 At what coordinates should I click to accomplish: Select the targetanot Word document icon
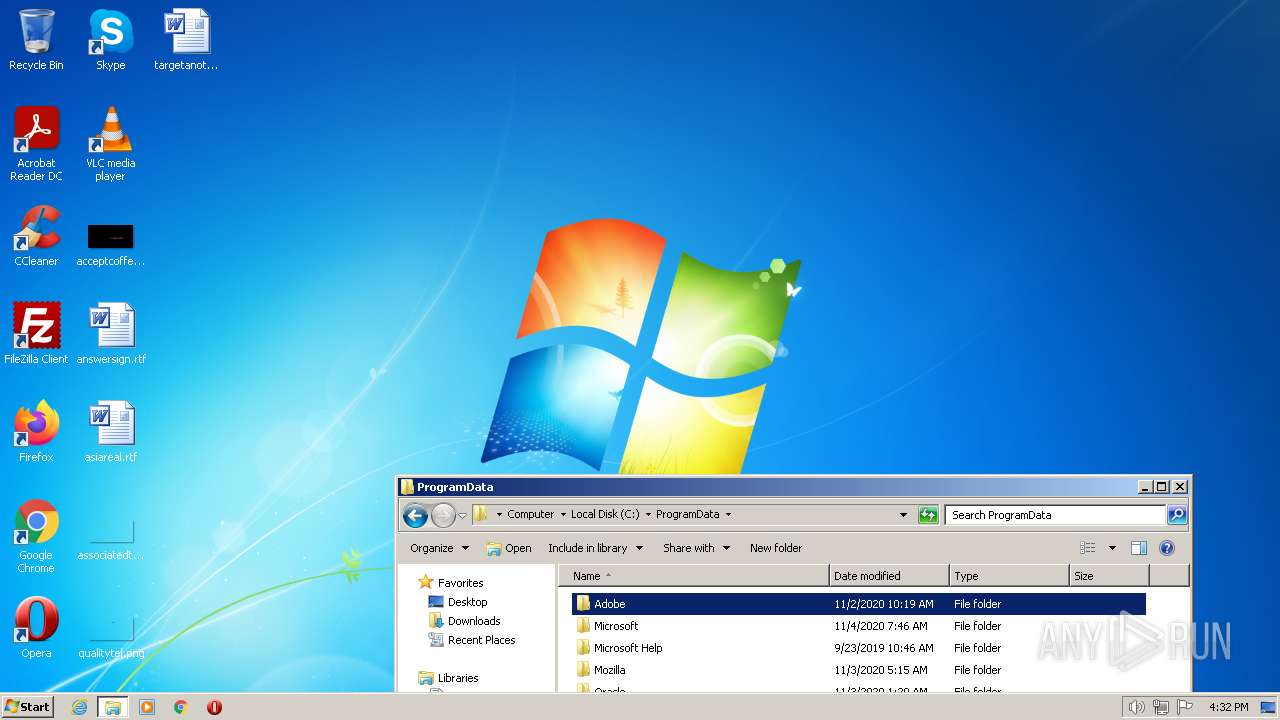pyautogui.click(x=186, y=40)
